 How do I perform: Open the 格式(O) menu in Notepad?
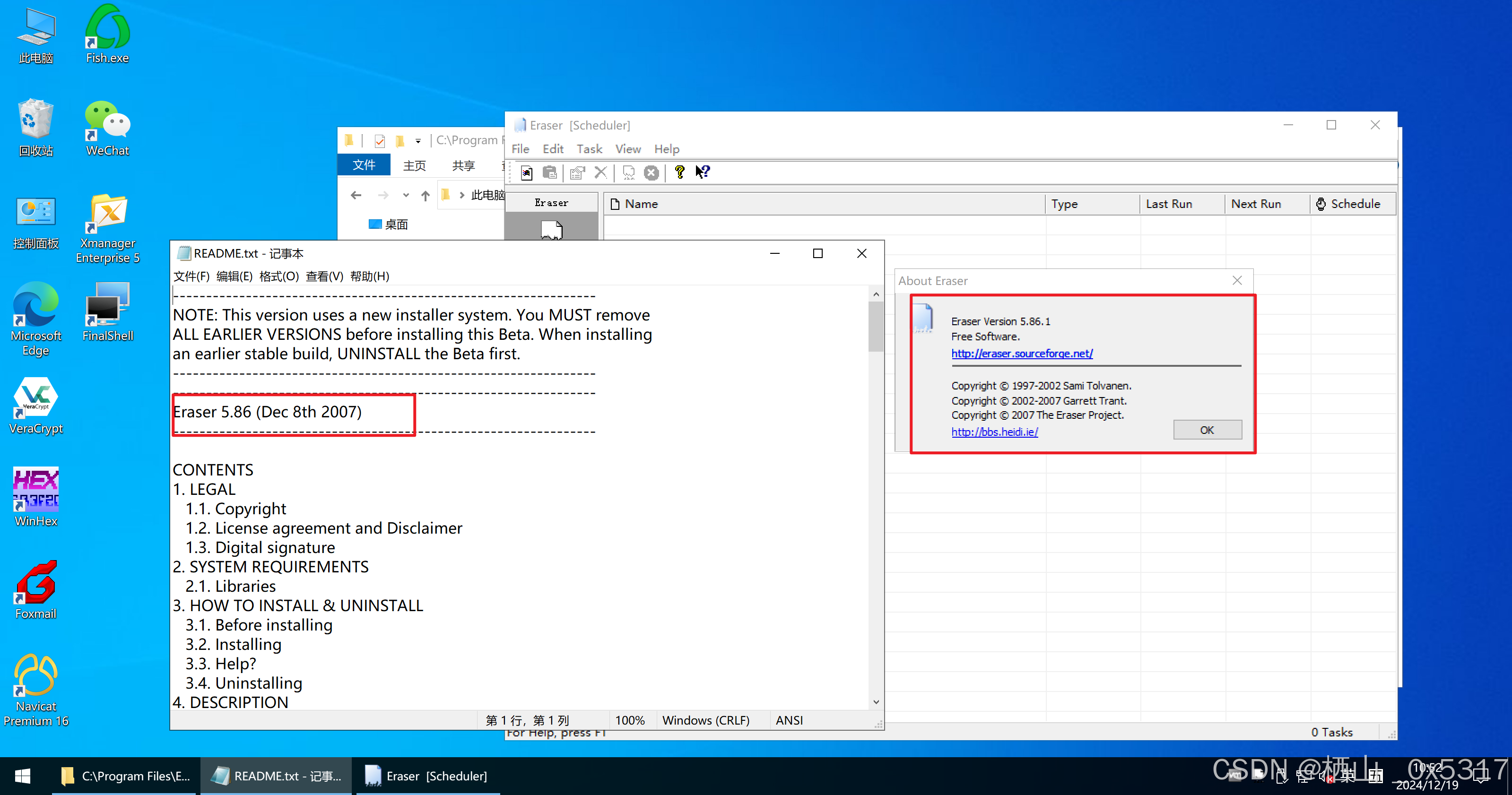tap(279, 277)
